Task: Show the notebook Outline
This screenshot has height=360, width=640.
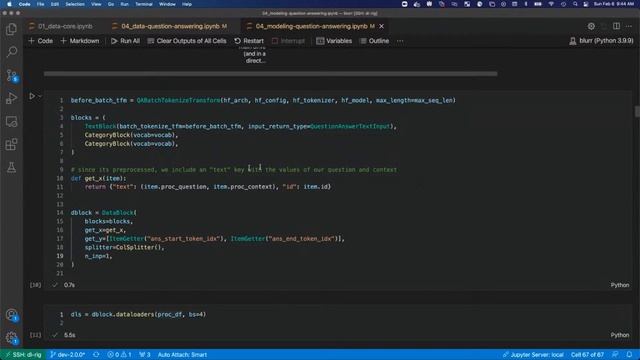Action: tap(374, 41)
